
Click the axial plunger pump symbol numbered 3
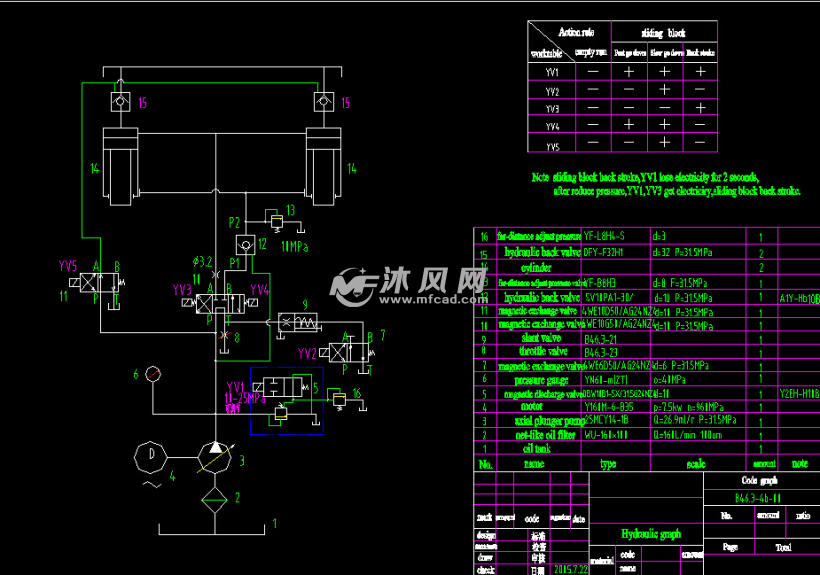coord(215,457)
